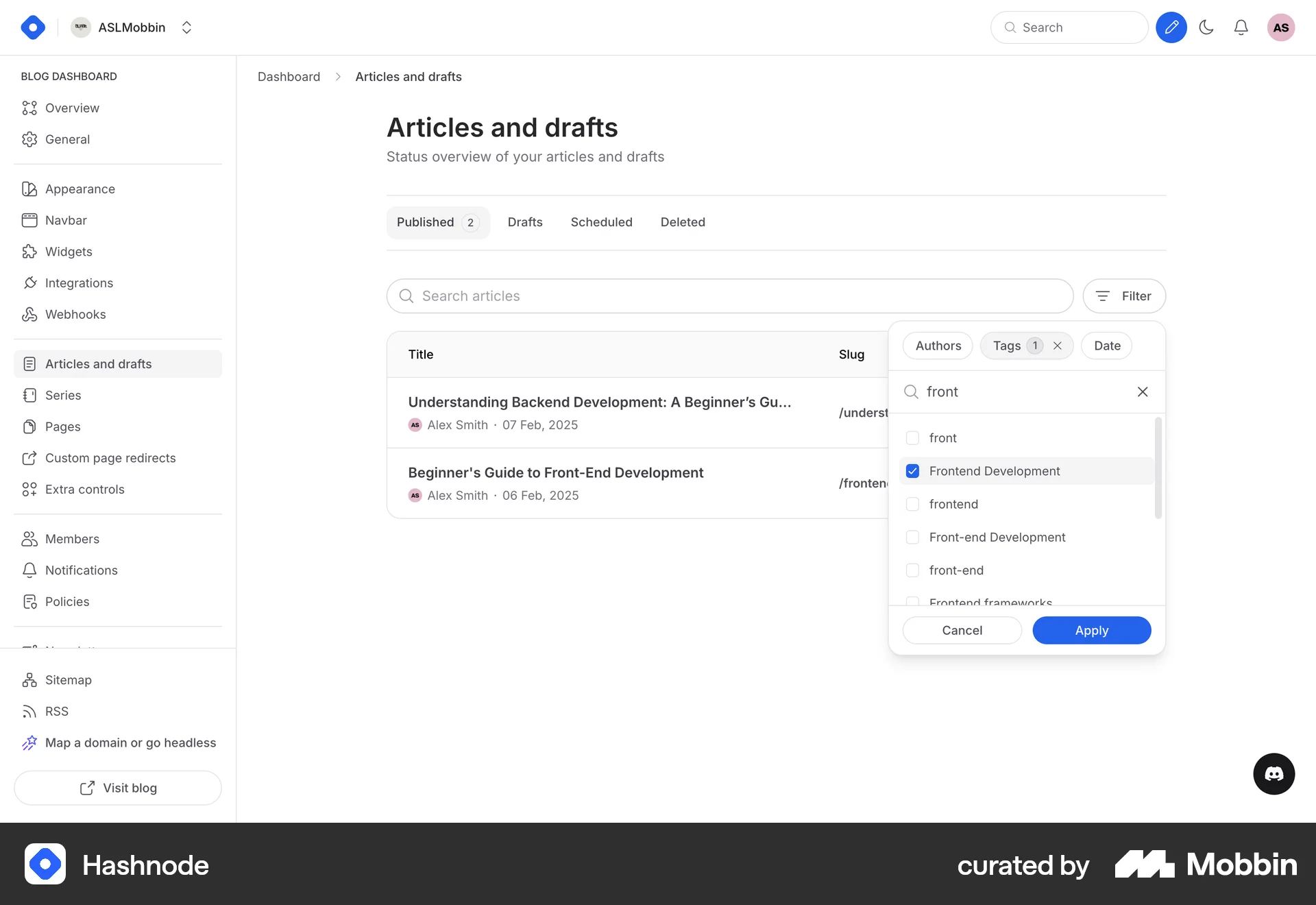
Task: Open the Widgets panel icon
Action: coord(29,252)
